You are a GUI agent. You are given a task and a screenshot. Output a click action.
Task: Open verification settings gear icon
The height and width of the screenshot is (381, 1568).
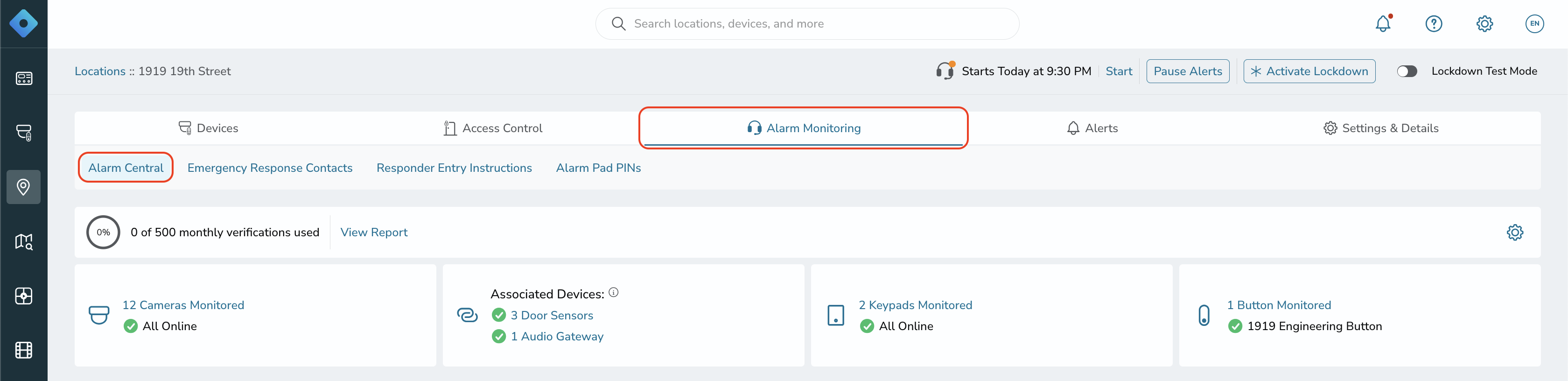click(1514, 232)
